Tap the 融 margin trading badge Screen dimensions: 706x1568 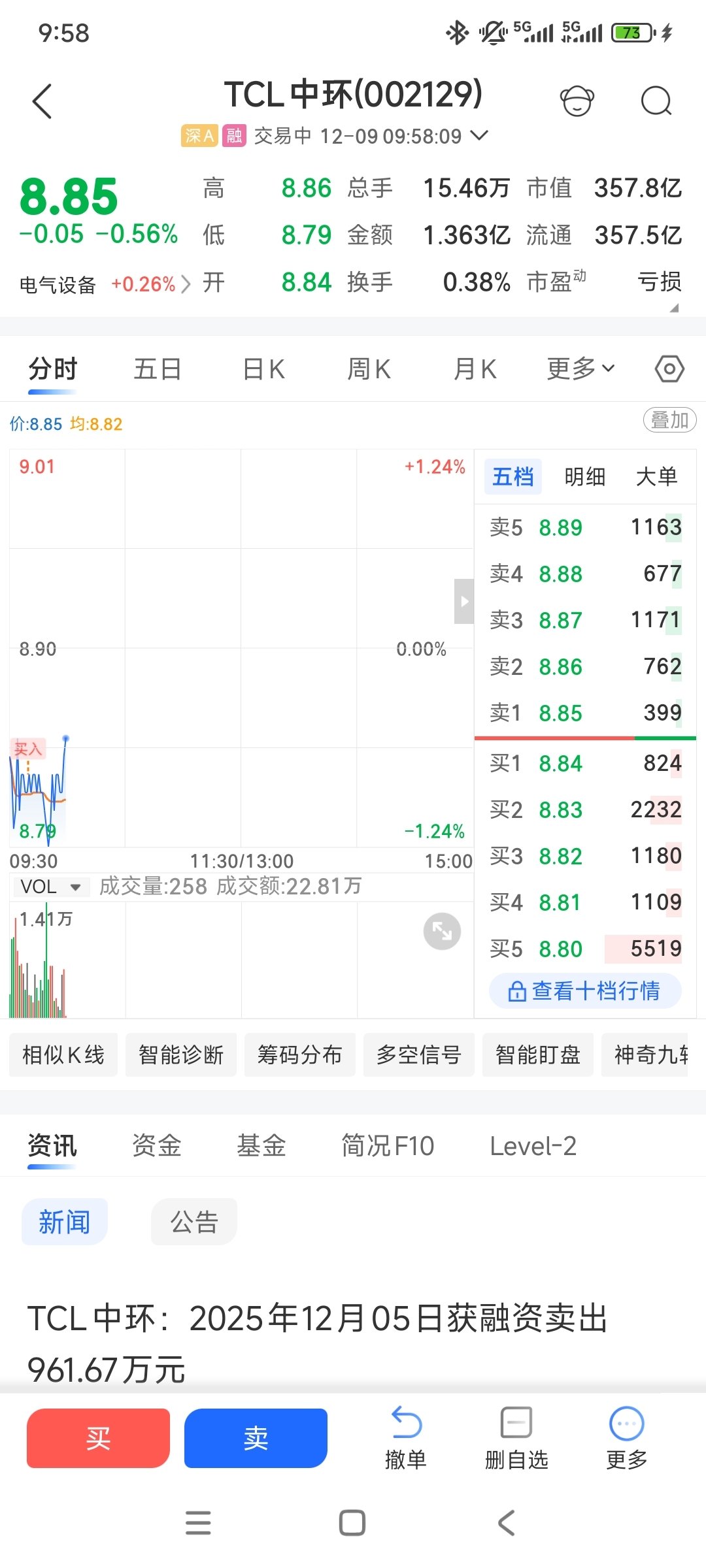tap(234, 136)
